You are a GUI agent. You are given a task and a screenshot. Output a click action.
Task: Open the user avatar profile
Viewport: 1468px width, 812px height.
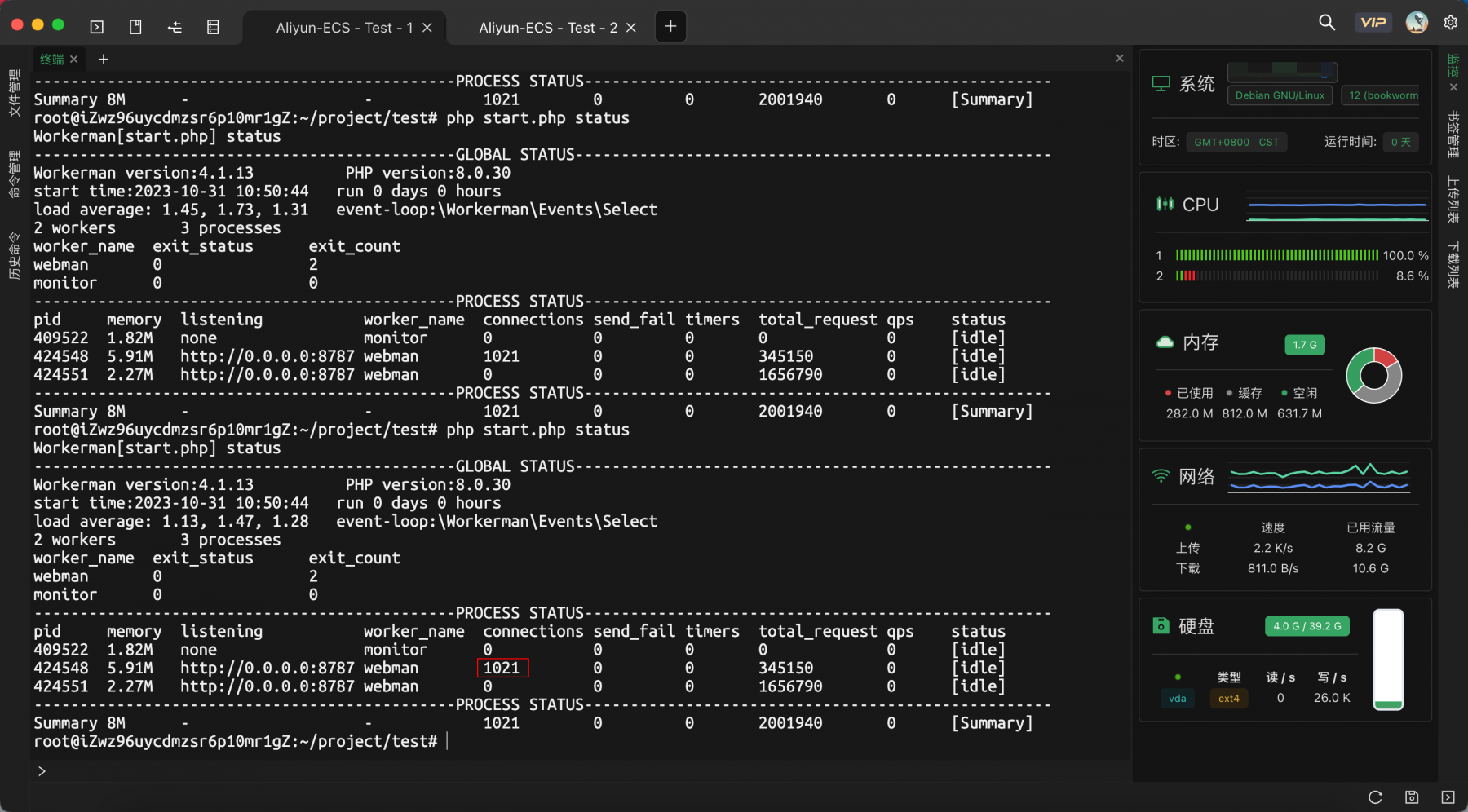1417,23
